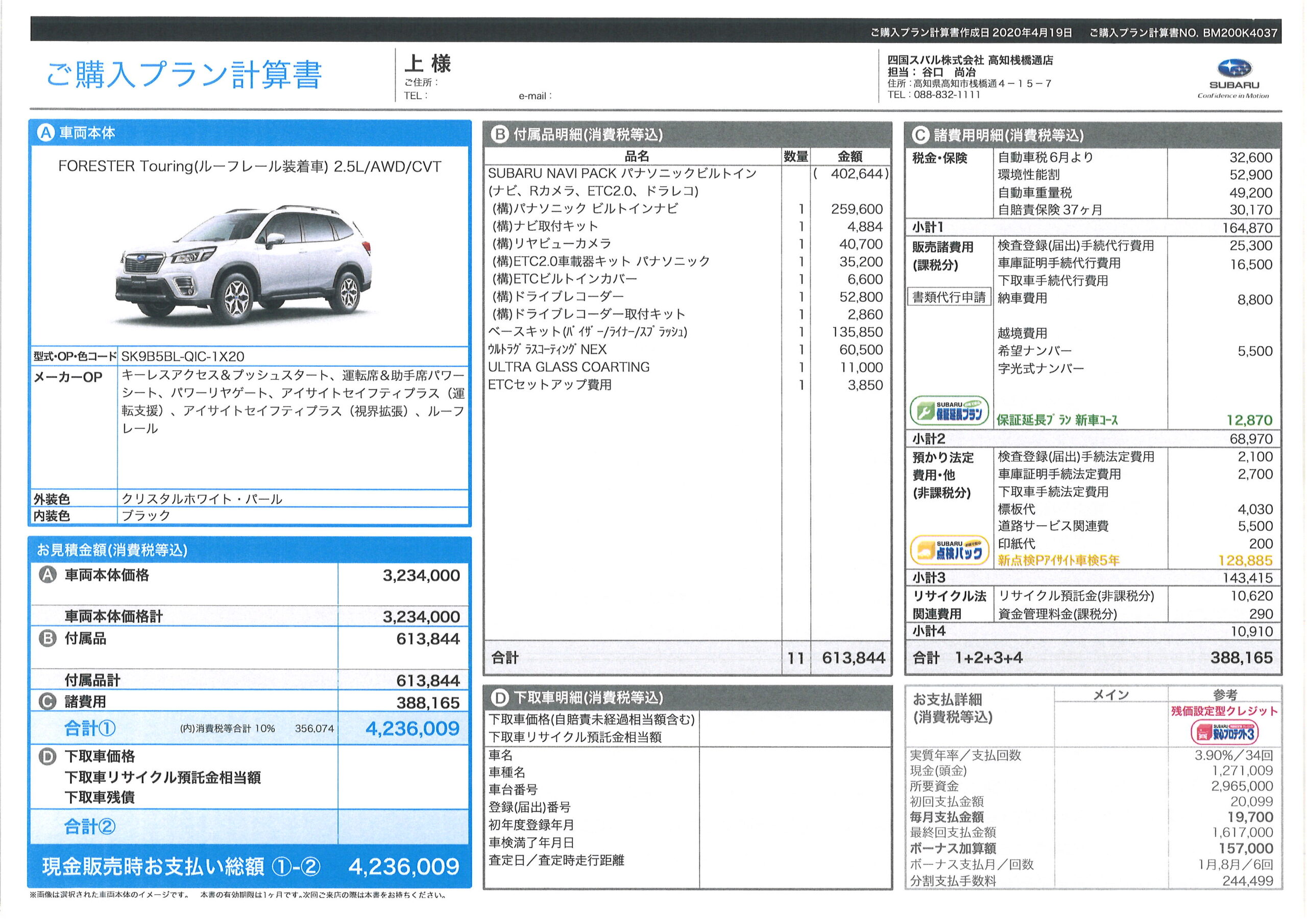Click the final 現金販売時お支払い総額 amount
The image size is (1307, 924).
404,866
